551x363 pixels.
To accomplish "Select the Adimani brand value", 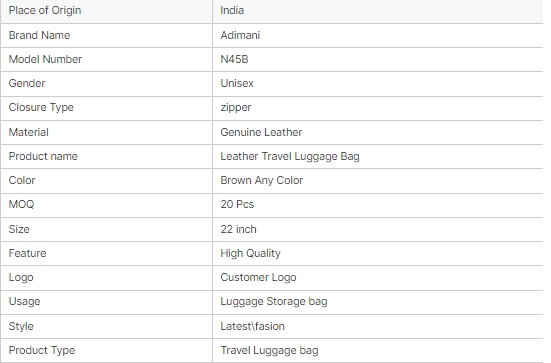I will click(x=240, y=35).
